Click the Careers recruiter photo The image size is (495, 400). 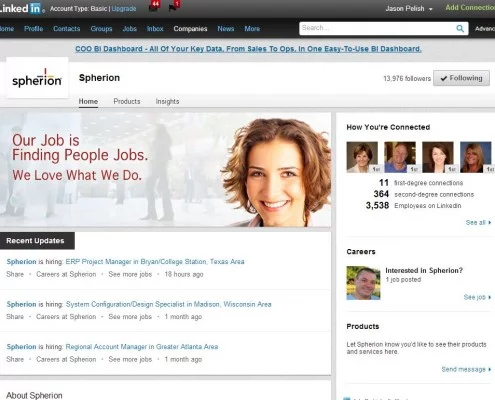click(363, 283)
